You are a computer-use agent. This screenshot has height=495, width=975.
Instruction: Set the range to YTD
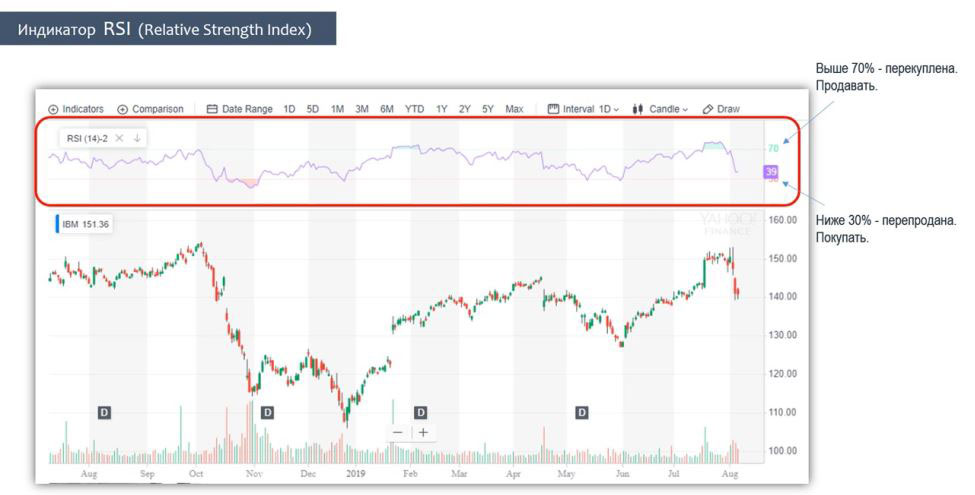[414, 109]
